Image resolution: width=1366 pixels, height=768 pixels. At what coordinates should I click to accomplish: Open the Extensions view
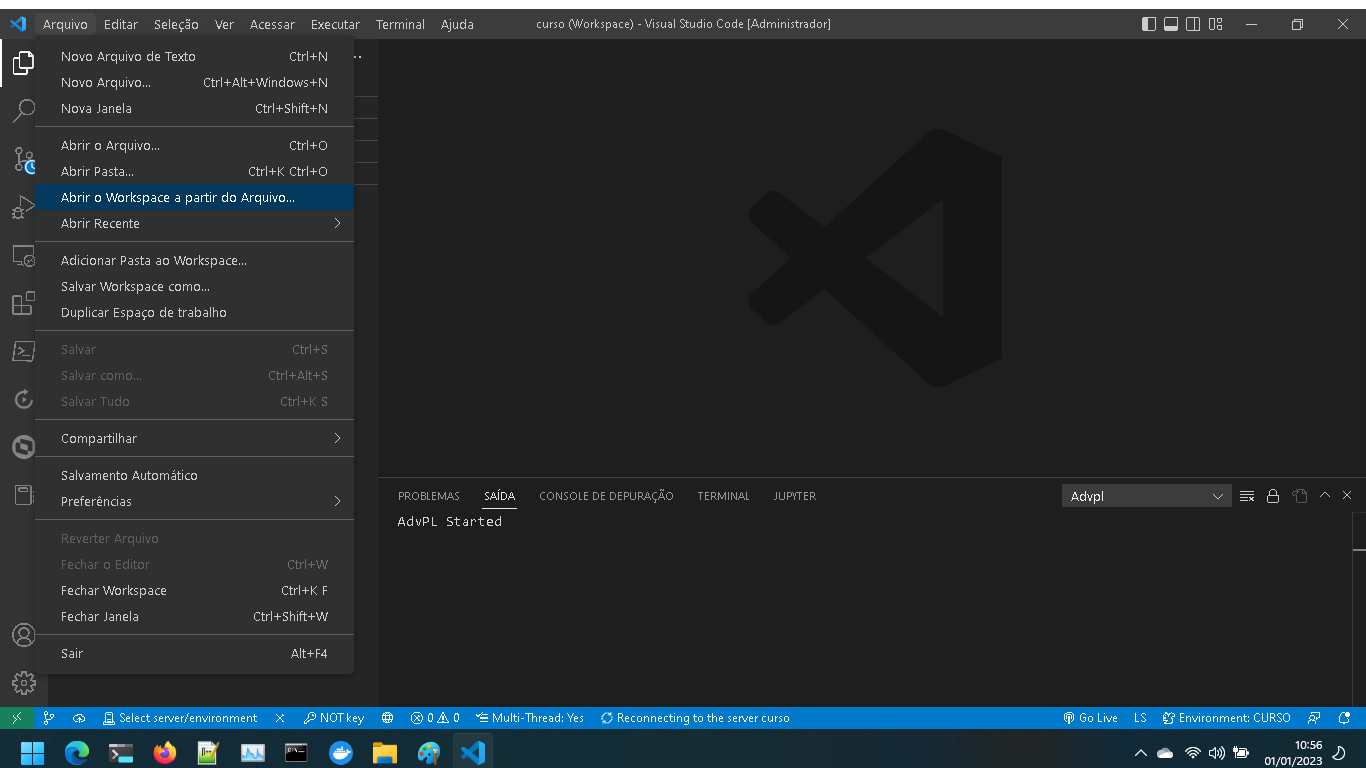23,304
